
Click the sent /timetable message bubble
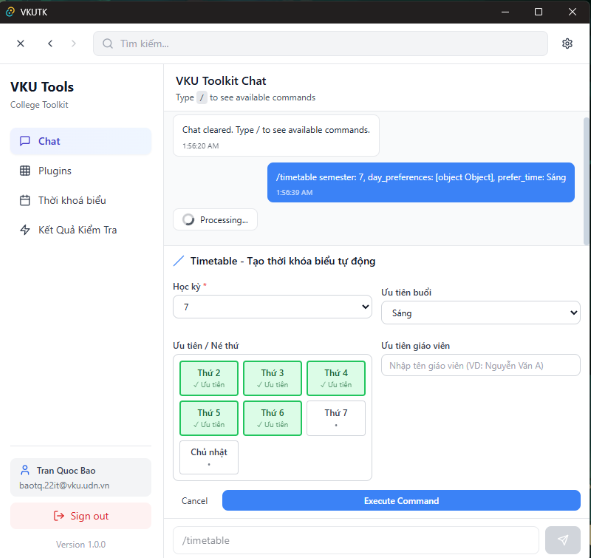pyautogui.click(x=421, y=182)
